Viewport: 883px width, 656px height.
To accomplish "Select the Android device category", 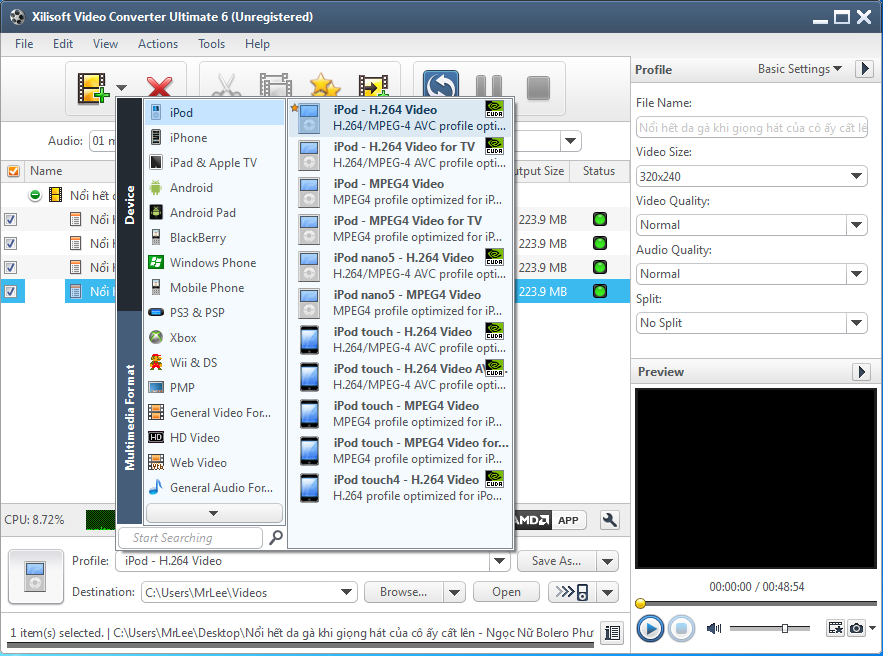I will point(190,187).
